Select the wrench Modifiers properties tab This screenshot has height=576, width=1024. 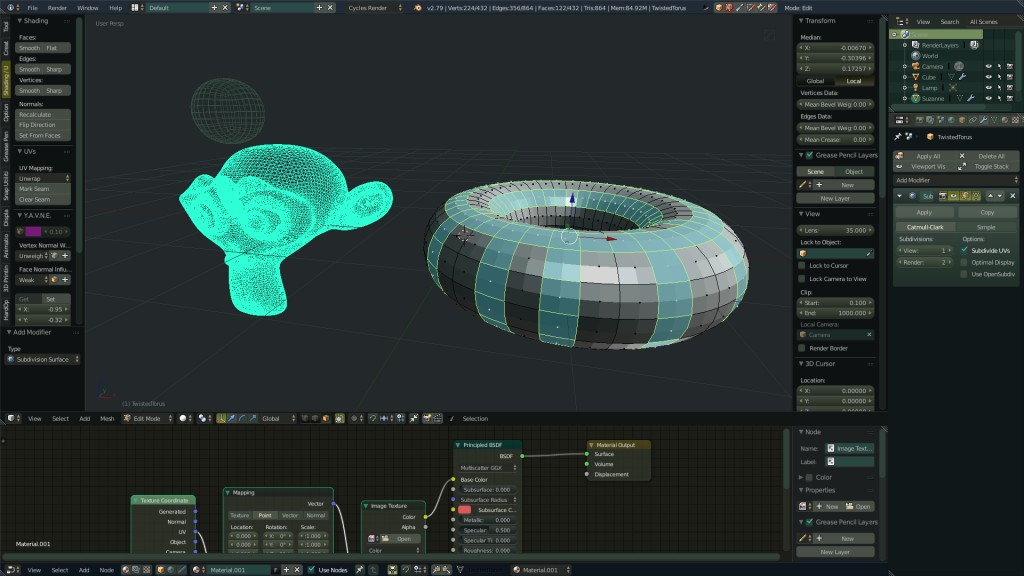click(984, 120)
